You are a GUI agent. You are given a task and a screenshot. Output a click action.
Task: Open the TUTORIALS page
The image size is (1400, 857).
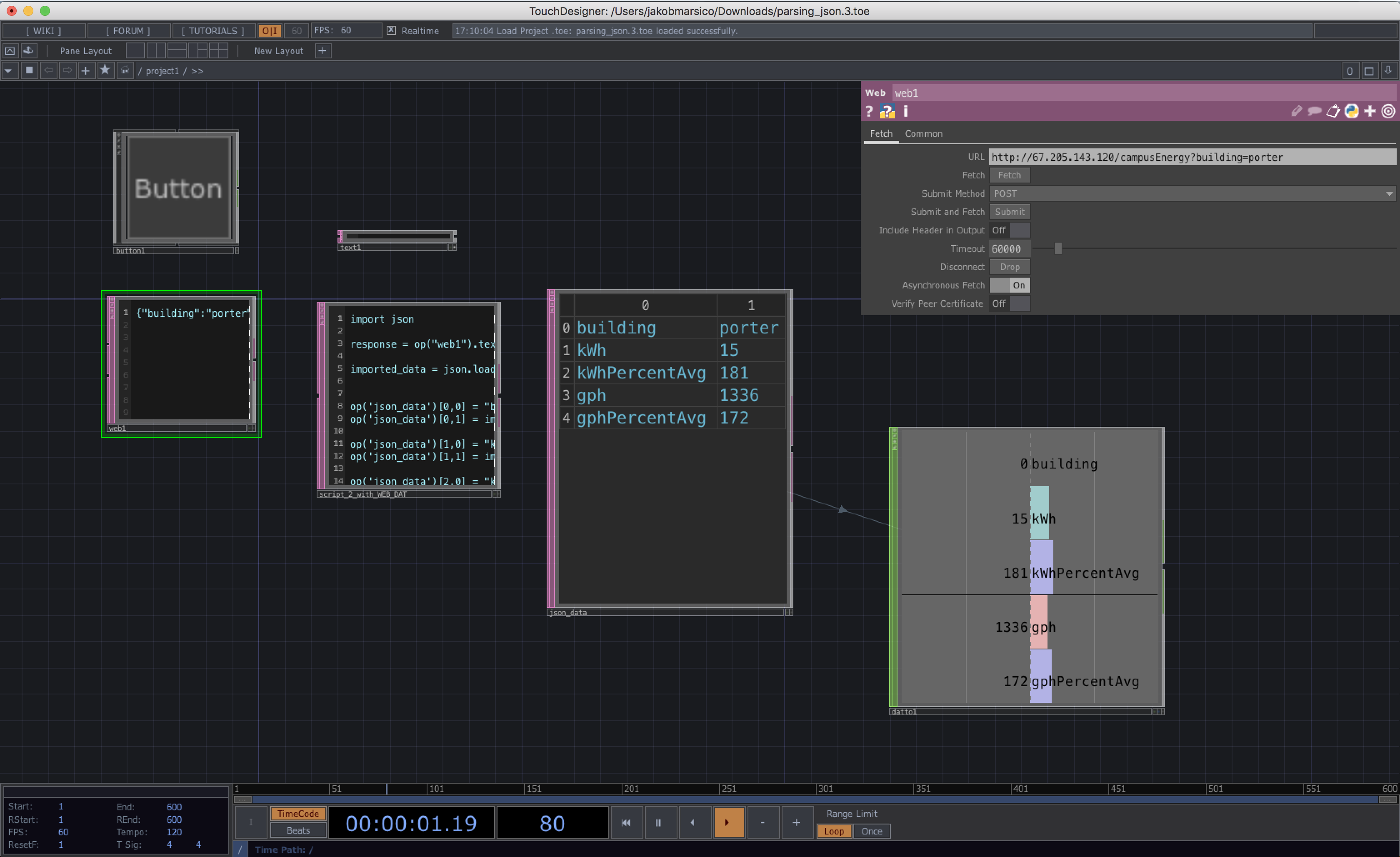pos(212,31)
